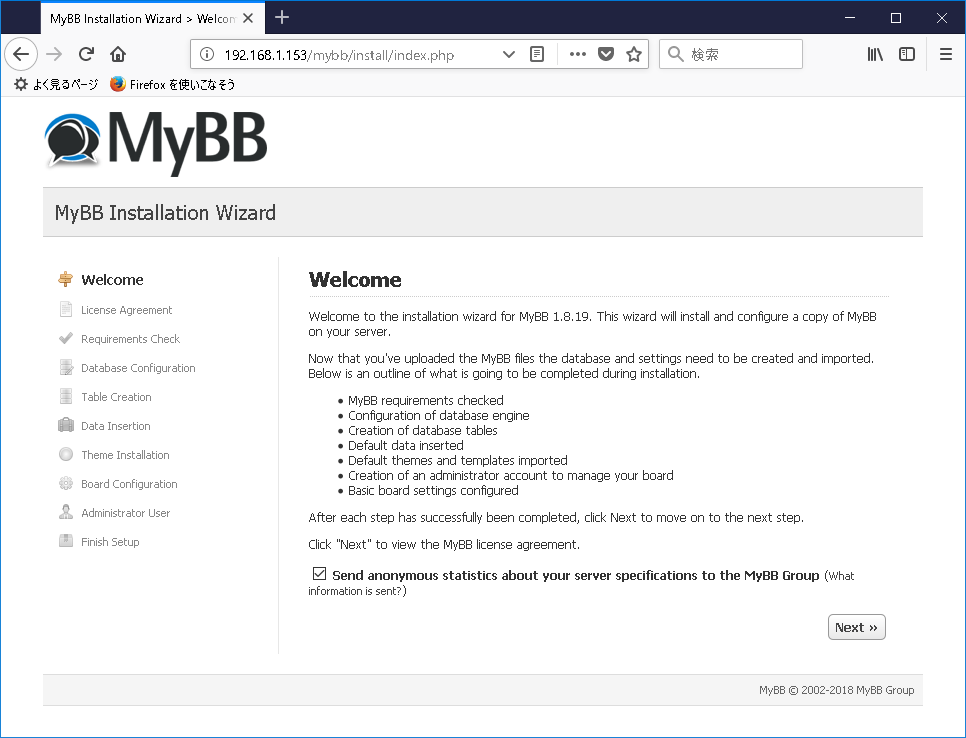The width and height of the screenshot is (966, 738).
Task: Click 'Default data inserted' list item
Action: click(405, 445)
